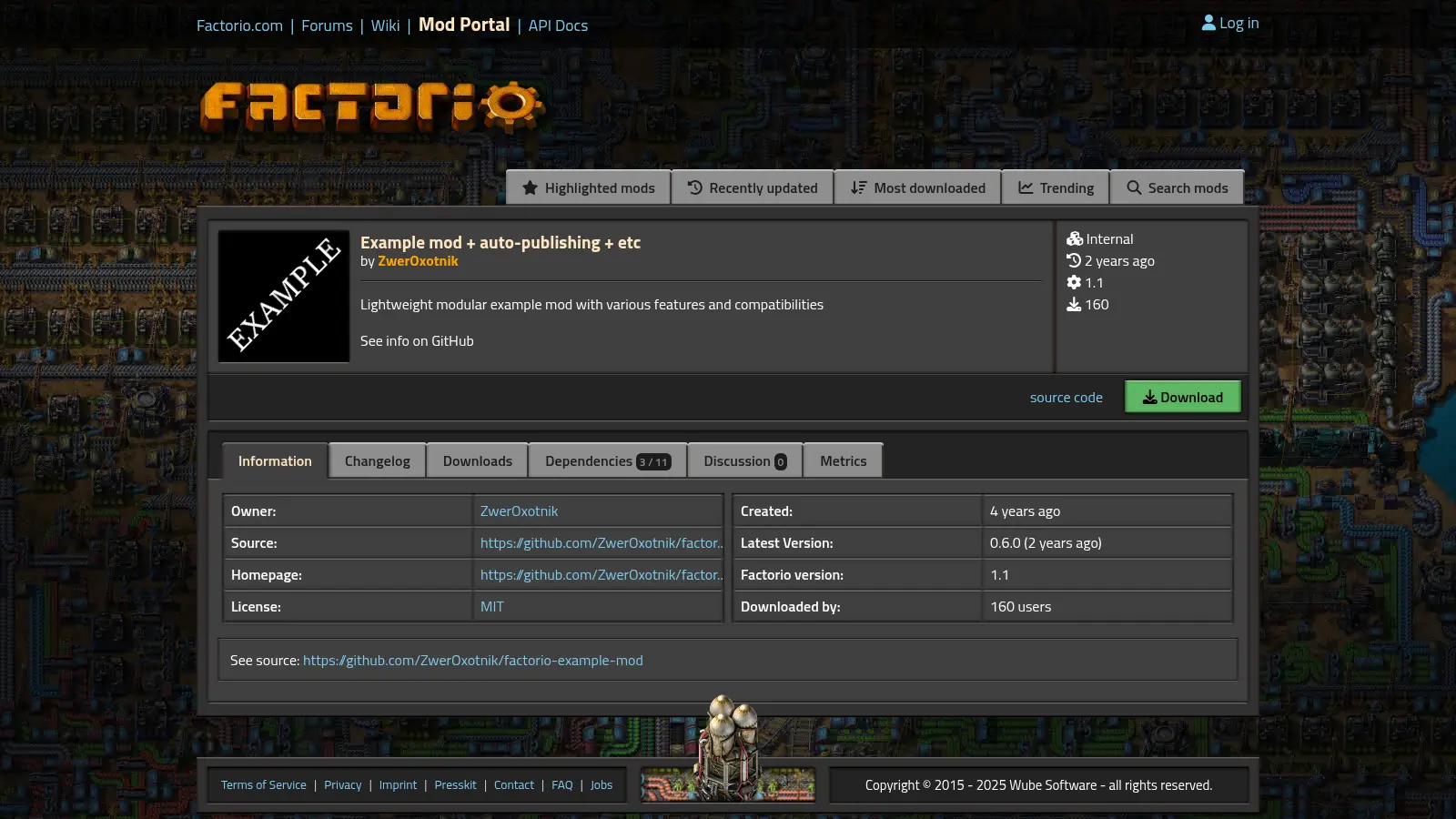Open the Downloads tab
The image size is (1456, 819).
click(x=478, y=460)
